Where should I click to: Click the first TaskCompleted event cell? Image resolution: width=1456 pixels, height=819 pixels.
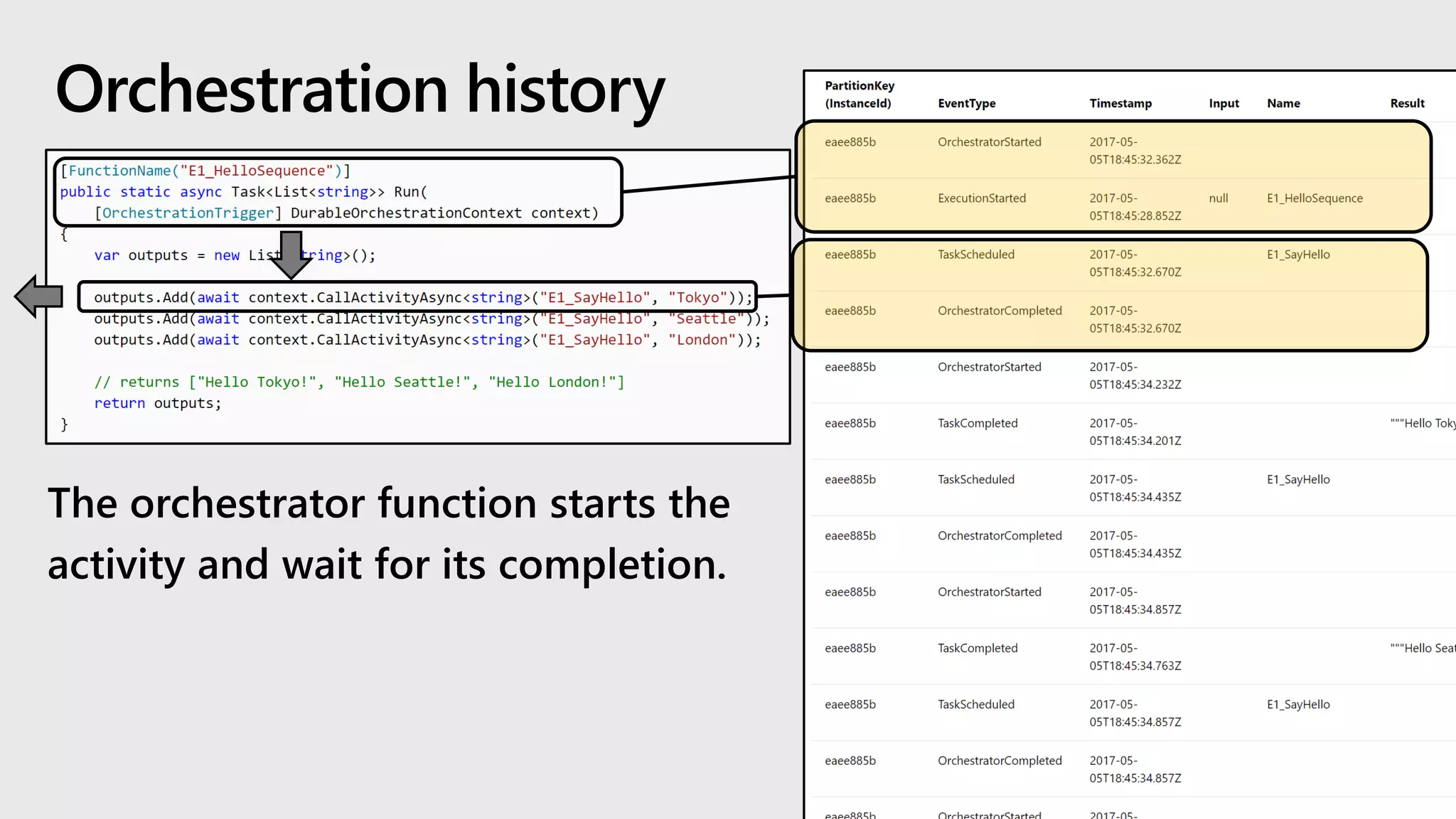[x=978, y=423]
